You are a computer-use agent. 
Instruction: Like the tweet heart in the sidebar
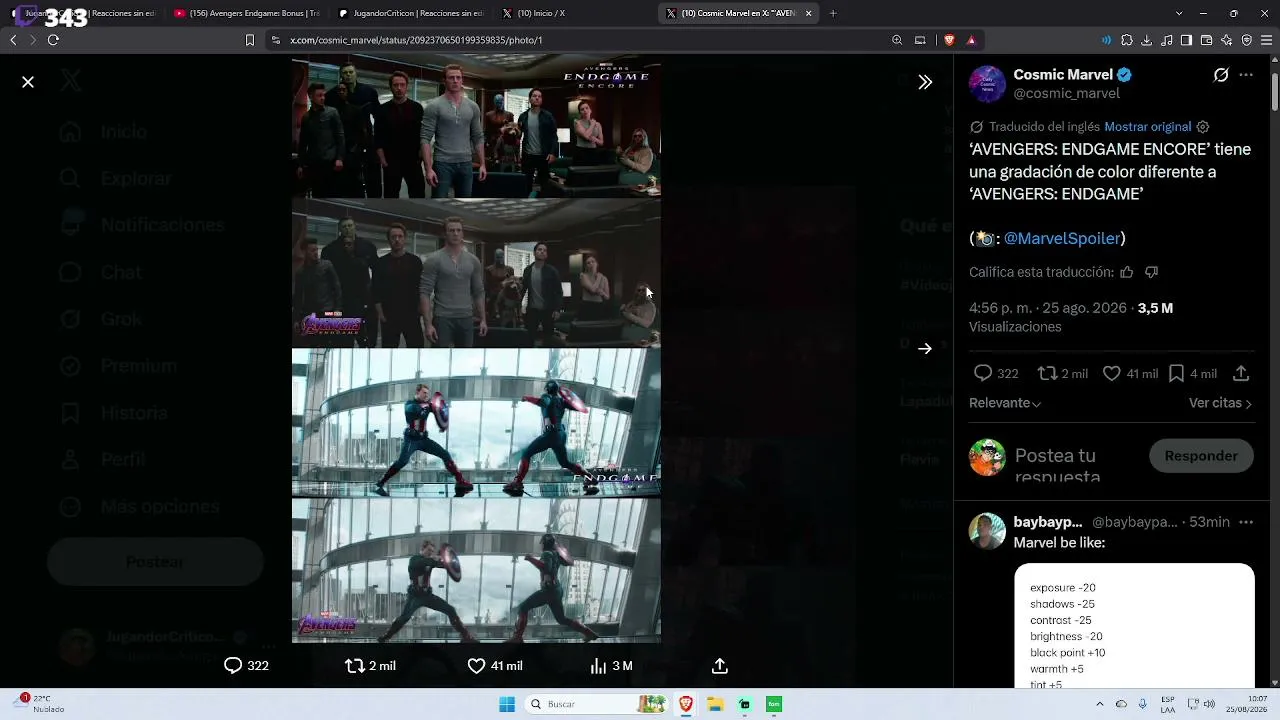coord(1111,373)
